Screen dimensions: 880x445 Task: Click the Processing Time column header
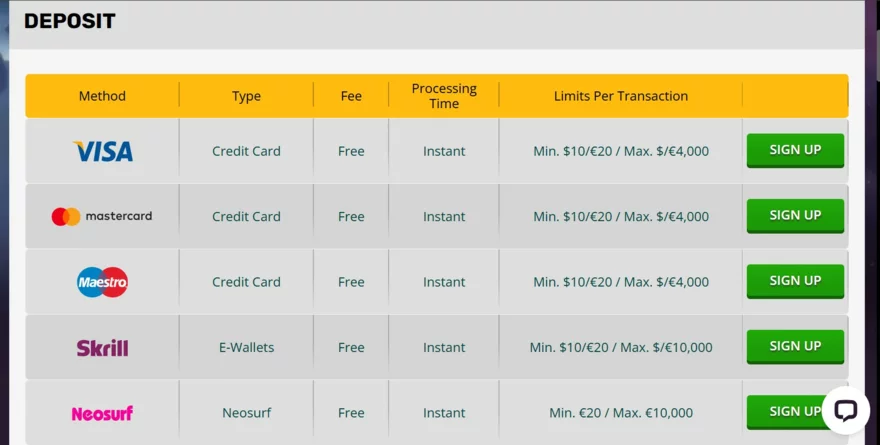pyautogui.click(x=444, y=96)
